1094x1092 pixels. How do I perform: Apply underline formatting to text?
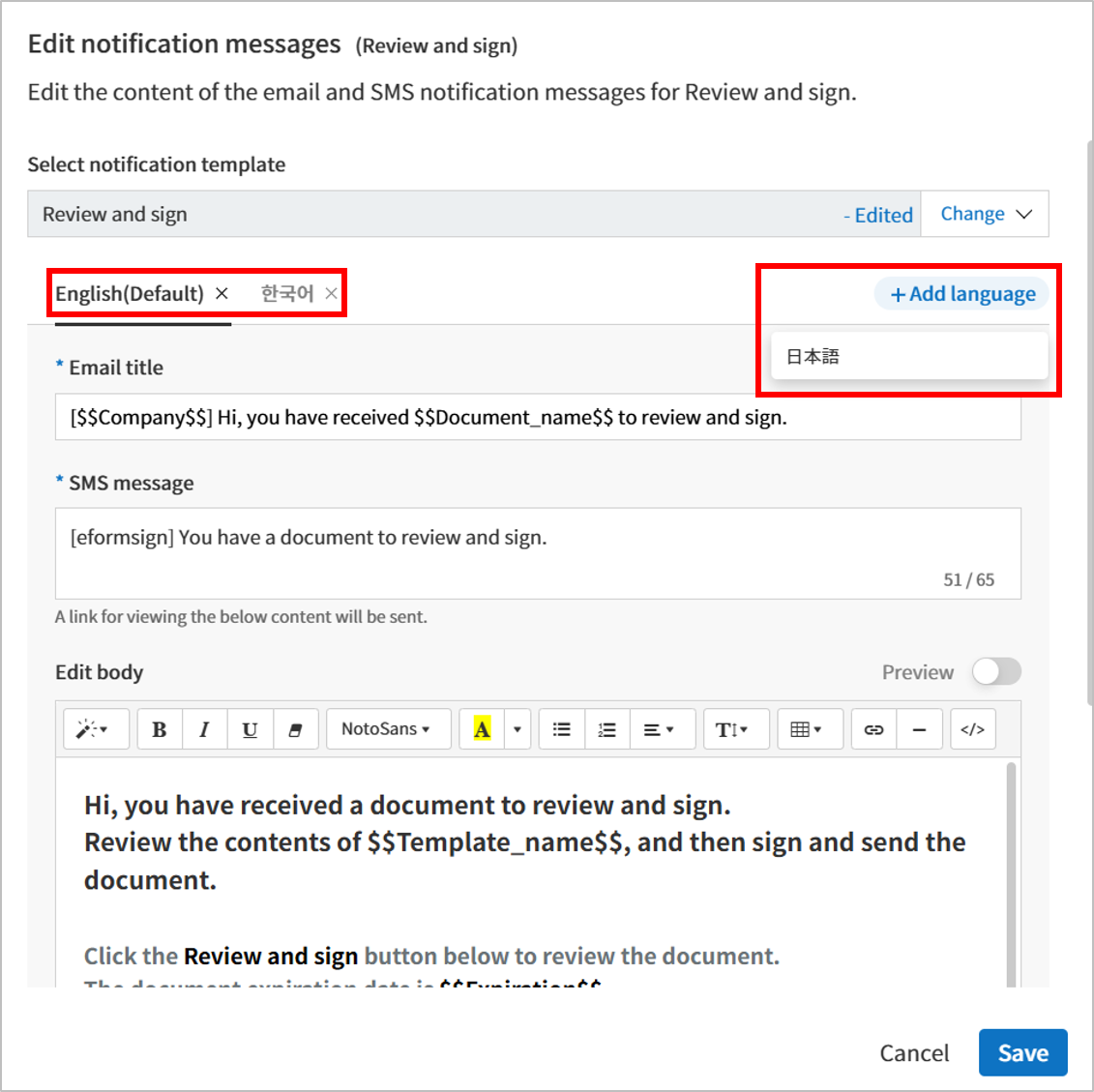250,729
